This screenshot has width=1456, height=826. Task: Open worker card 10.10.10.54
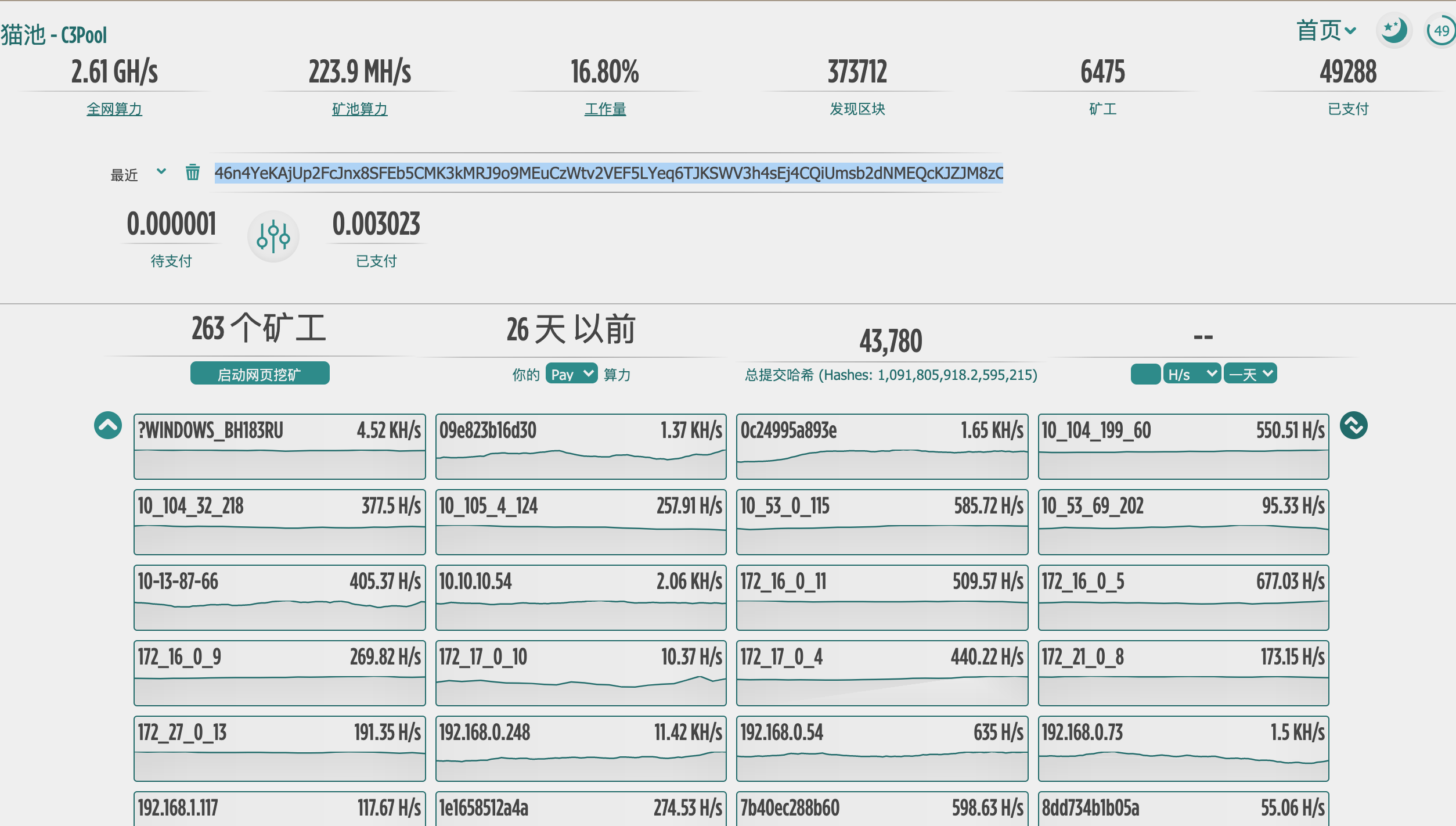point(581,597)
